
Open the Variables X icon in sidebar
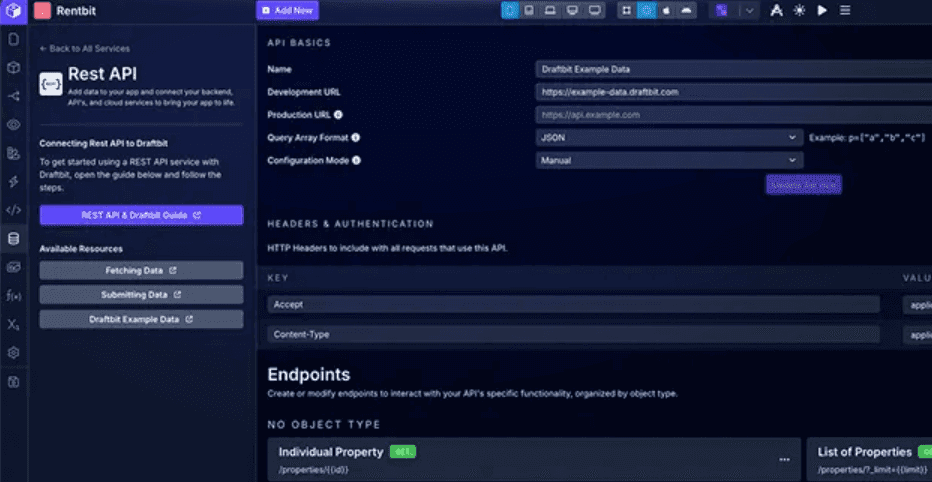point(13,325)
